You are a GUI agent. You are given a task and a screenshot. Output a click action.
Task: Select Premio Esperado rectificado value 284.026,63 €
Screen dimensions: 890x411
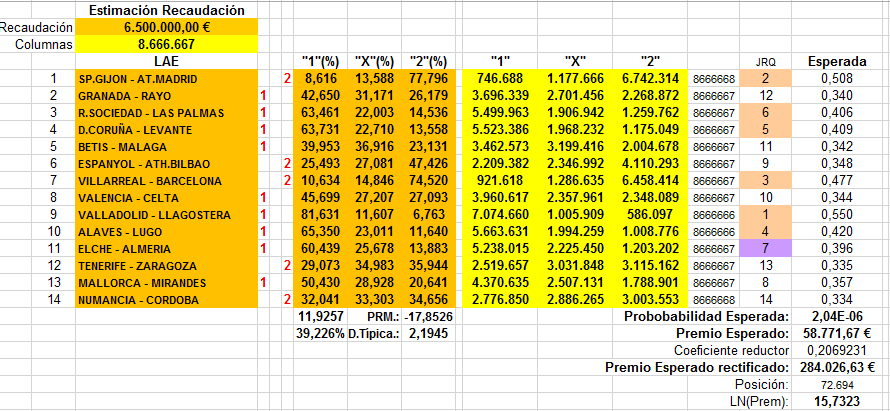(x=837, y=367)
